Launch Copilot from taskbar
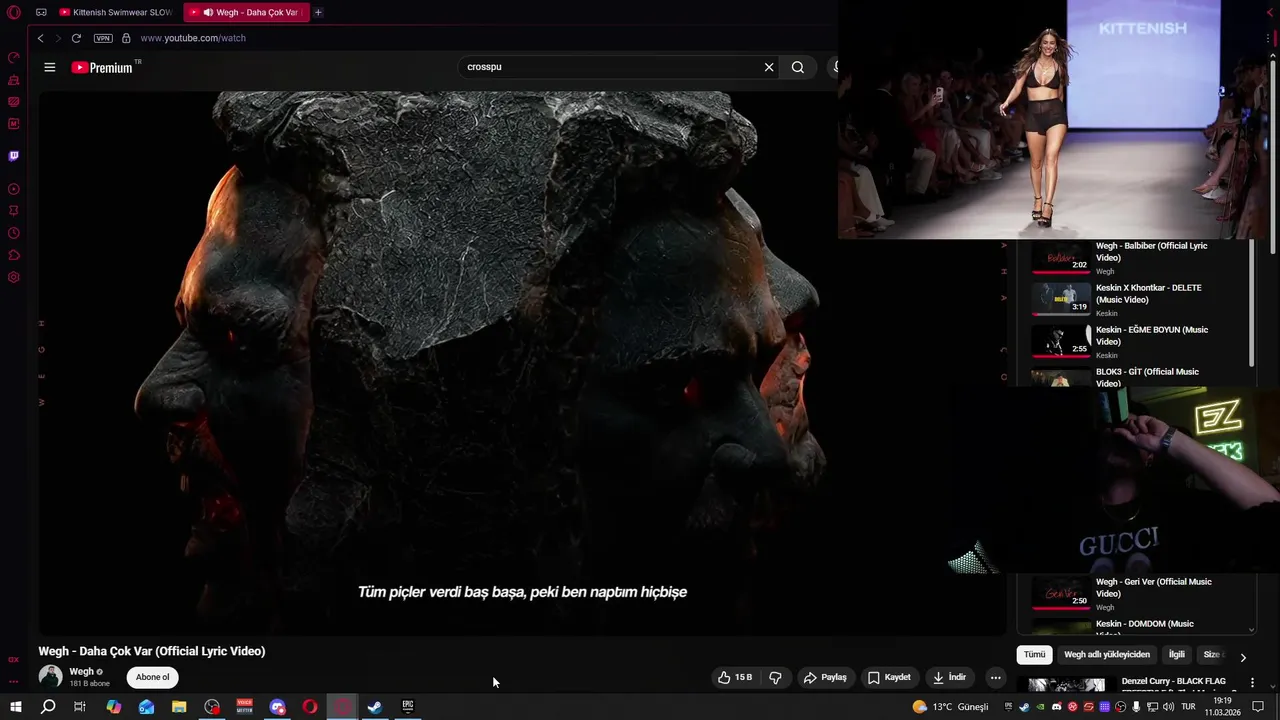This screenshot has height=720, width=1280. [114, 707]
